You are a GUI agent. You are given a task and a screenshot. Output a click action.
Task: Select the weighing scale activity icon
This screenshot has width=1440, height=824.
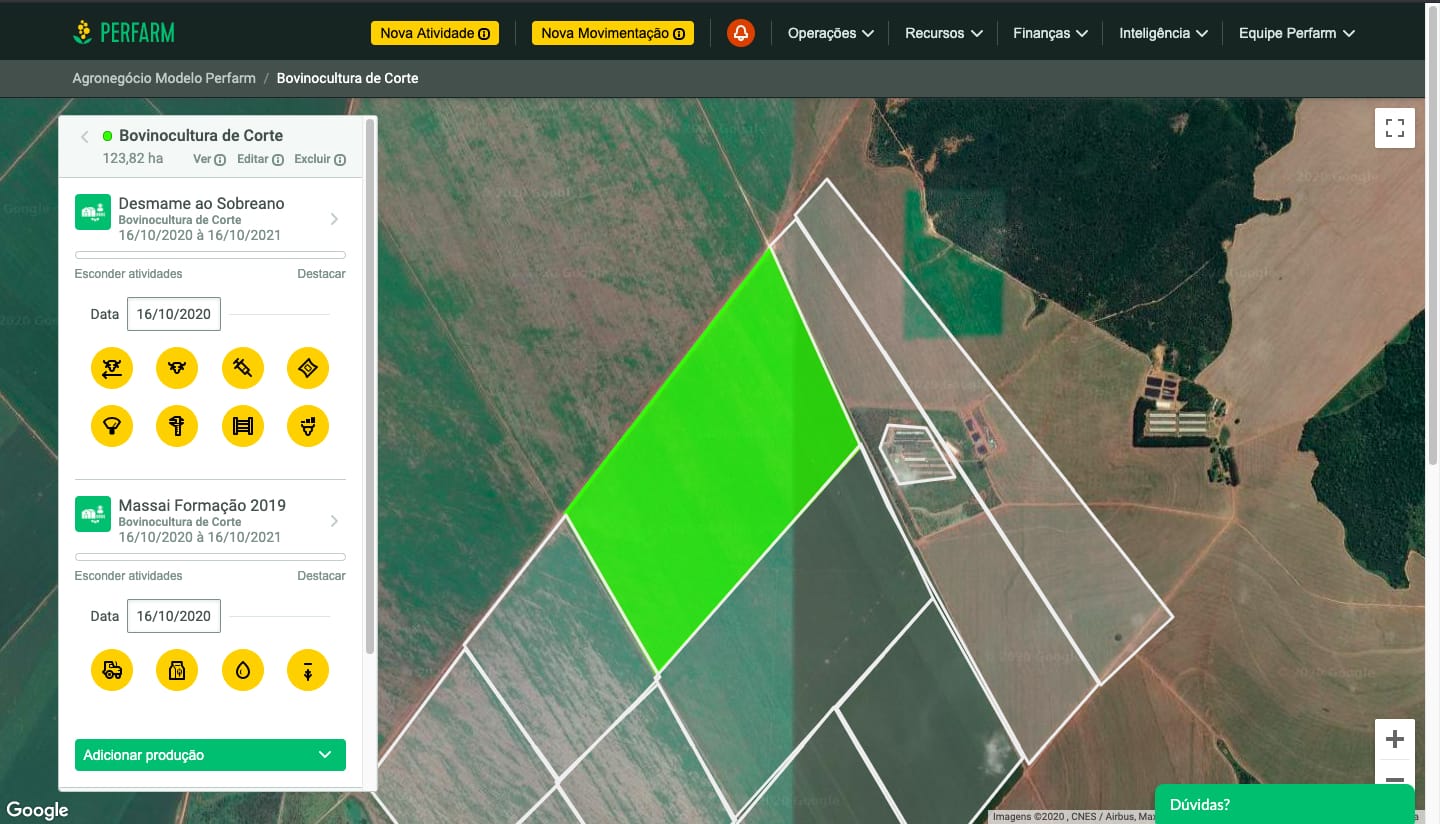(112, 426)
